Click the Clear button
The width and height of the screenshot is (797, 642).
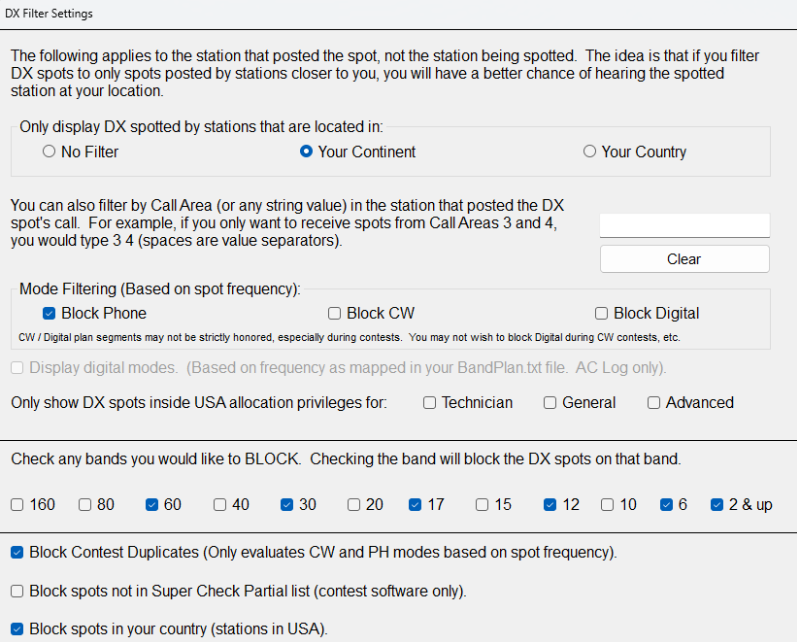(685, 259)
